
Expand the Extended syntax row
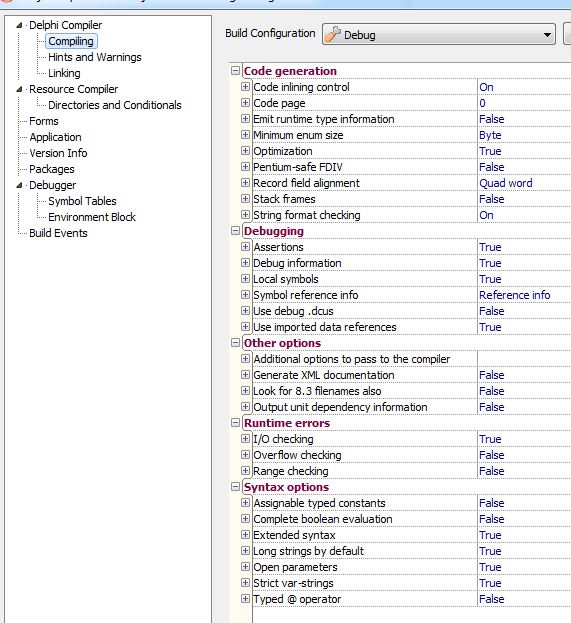point(246,535)
